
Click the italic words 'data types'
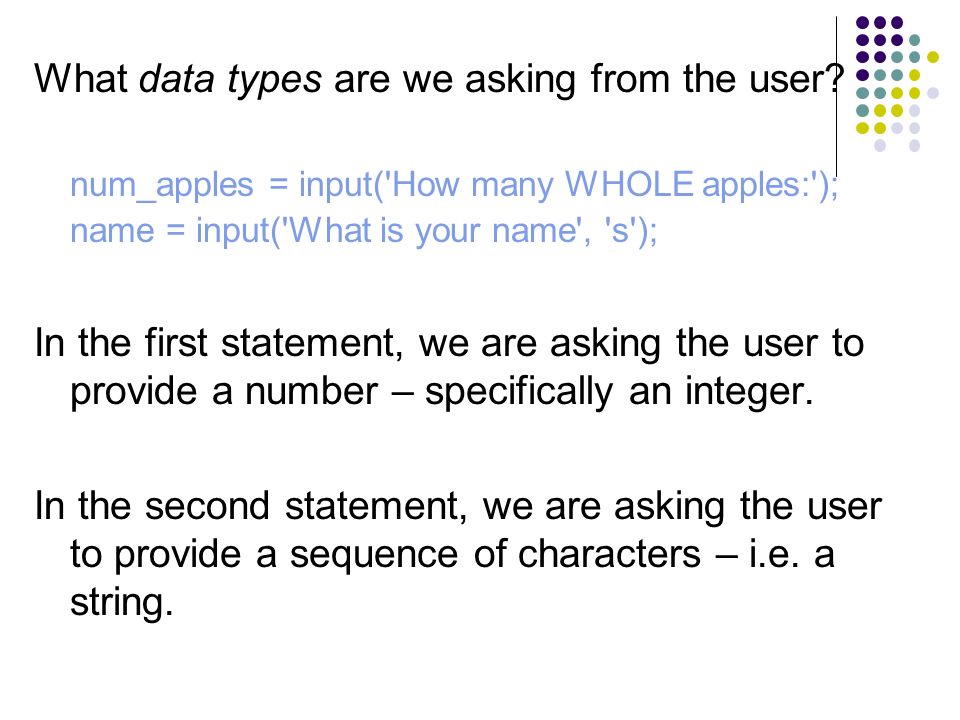pos(230,80)
